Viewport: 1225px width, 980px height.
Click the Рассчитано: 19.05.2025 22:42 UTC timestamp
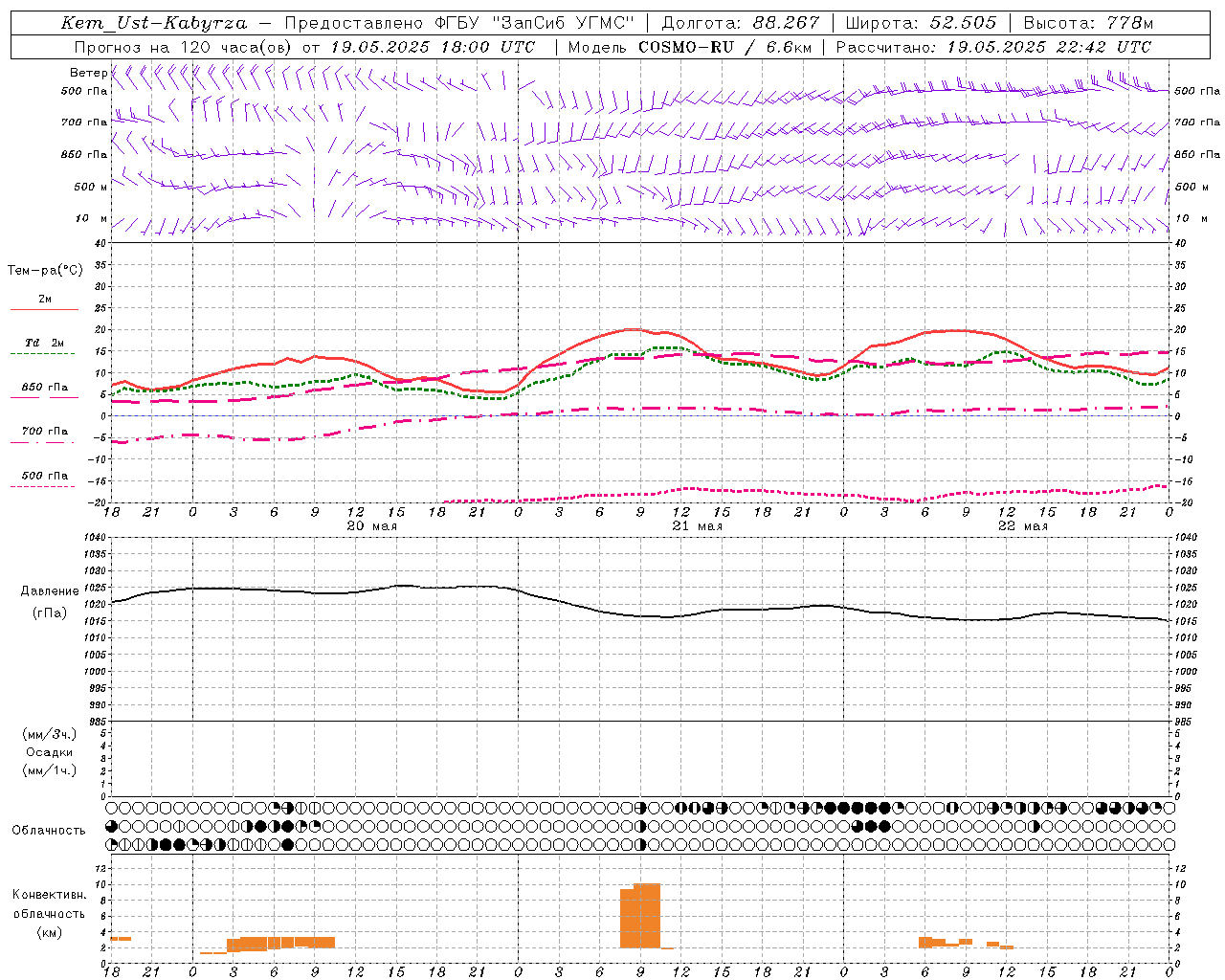click(x=992, y=47)
